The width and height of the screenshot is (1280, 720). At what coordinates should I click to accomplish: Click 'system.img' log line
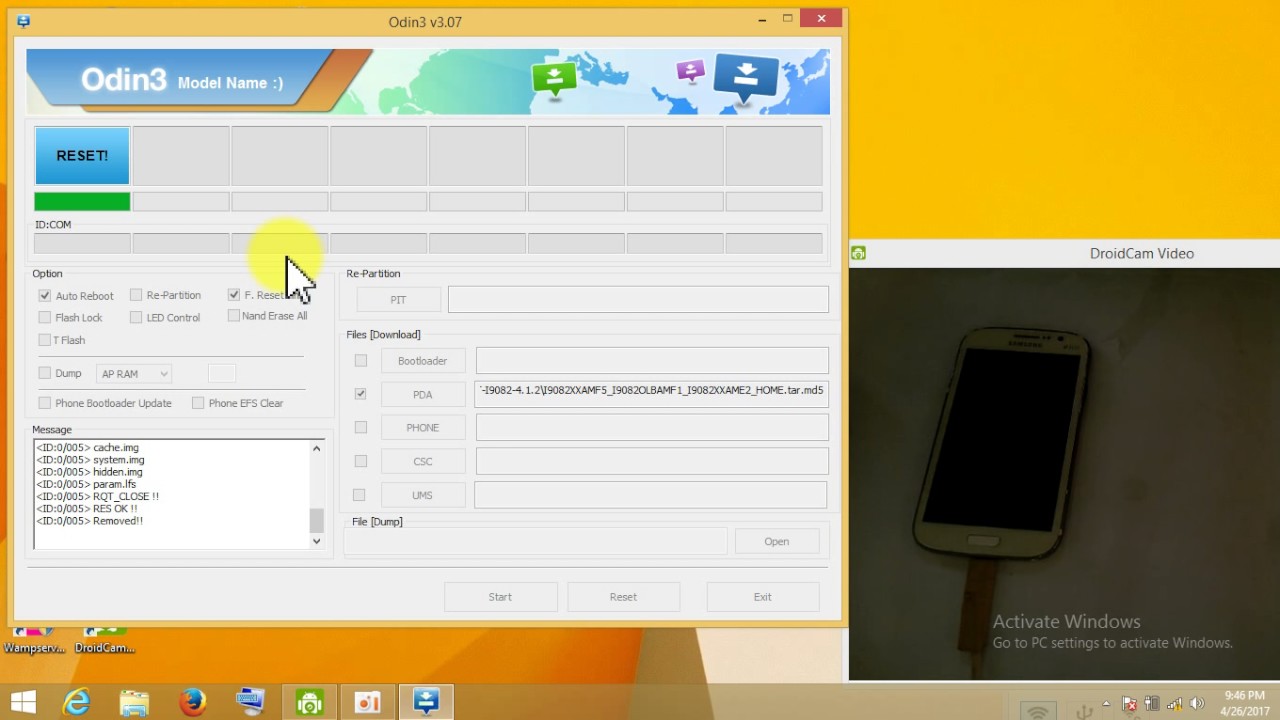point(90,460)
